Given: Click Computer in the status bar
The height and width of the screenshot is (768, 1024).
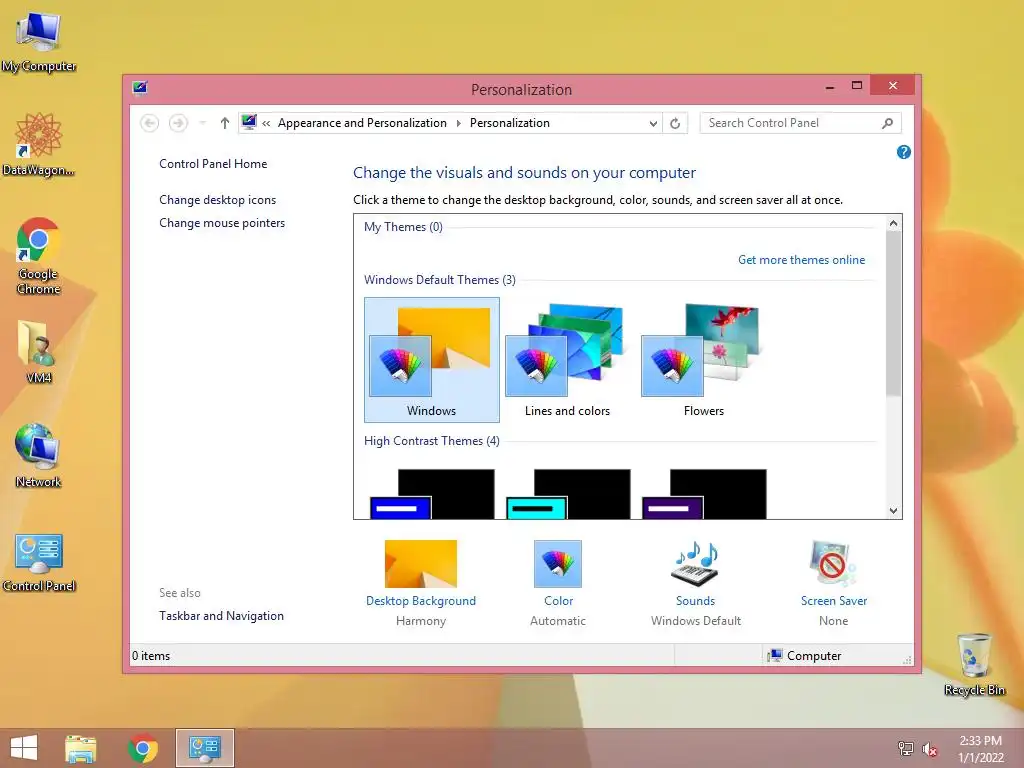Looking at the screenshot, I should pyautogui.click(x=805, y=656).
